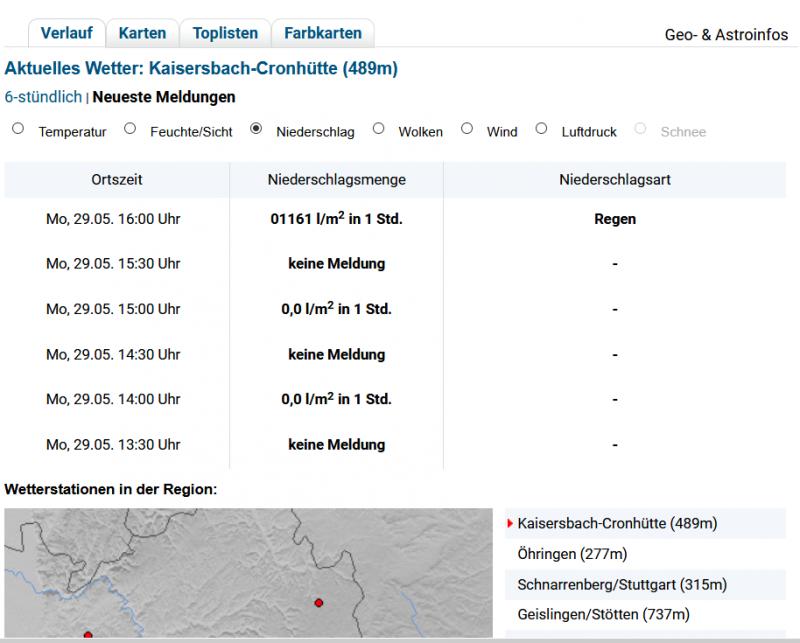This screenshot has height=643, width=800.
Task: Select Schnarrenberg/Stuttgart (315m) station
Action: [x=621, y=584]
